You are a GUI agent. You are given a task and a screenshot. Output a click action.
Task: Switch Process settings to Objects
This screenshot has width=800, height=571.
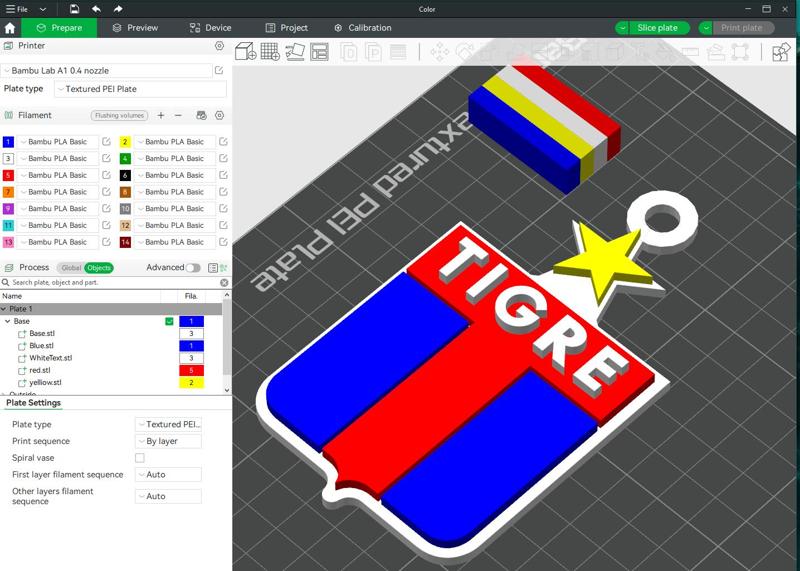coord(99,268)
